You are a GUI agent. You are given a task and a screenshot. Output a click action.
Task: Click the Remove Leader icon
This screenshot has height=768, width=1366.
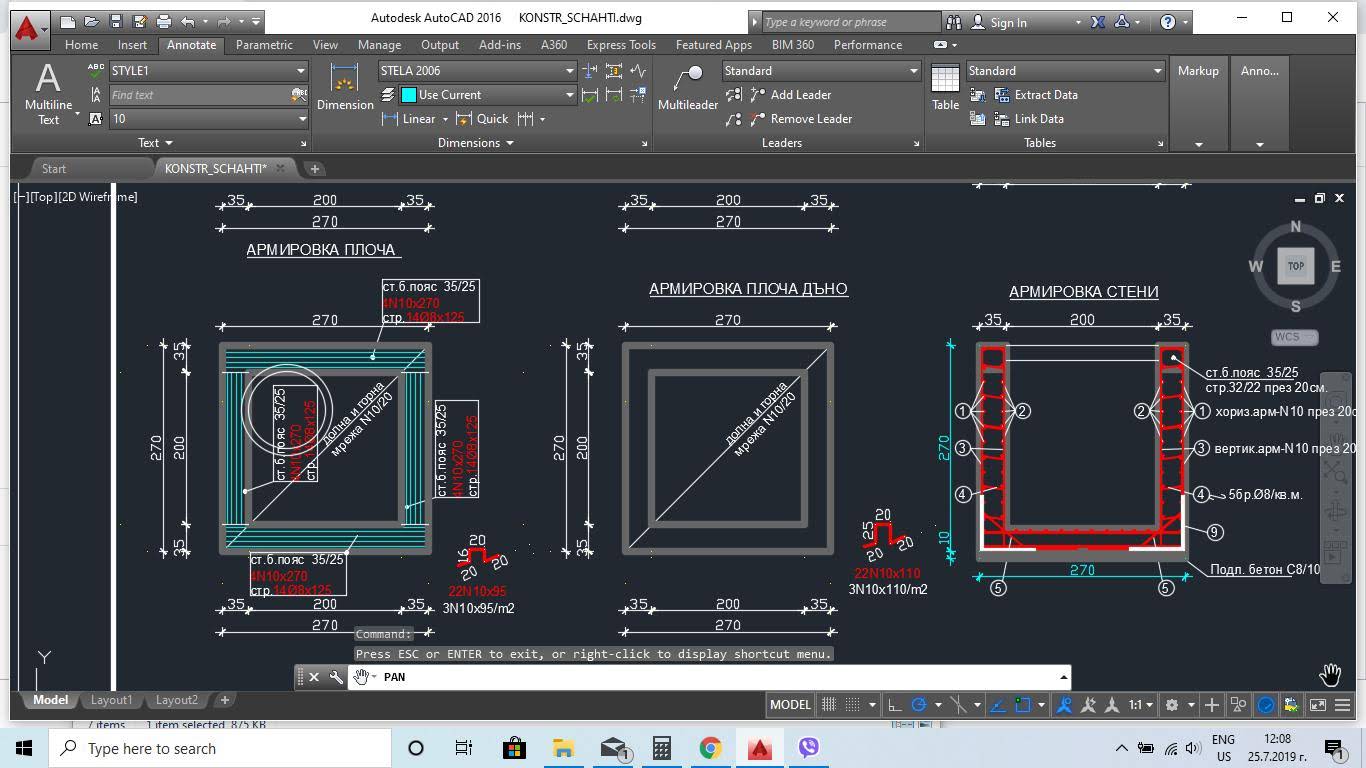click(733, 119)
